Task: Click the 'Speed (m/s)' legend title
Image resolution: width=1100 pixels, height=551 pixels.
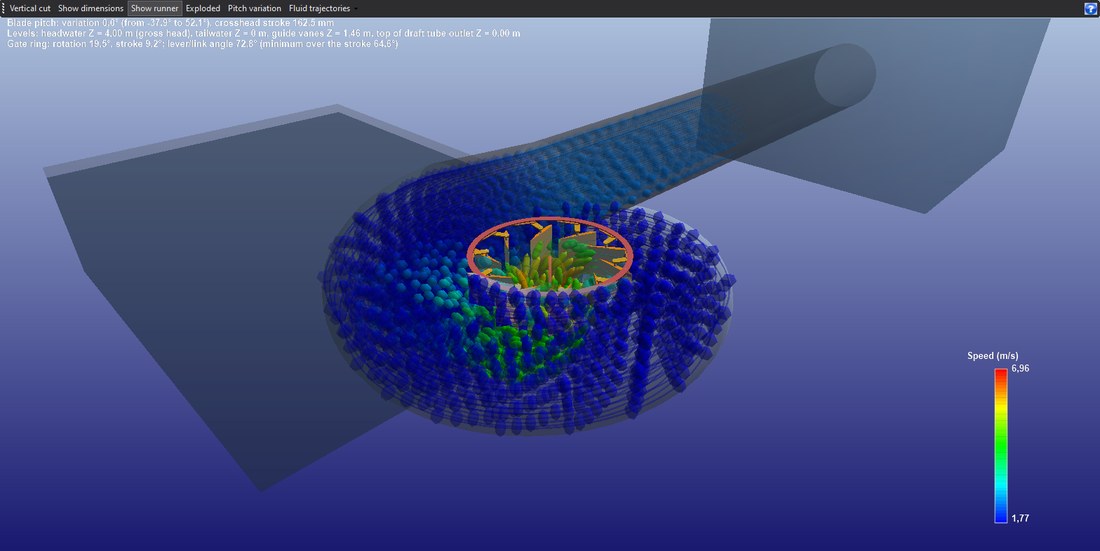Action: [993, 356]
